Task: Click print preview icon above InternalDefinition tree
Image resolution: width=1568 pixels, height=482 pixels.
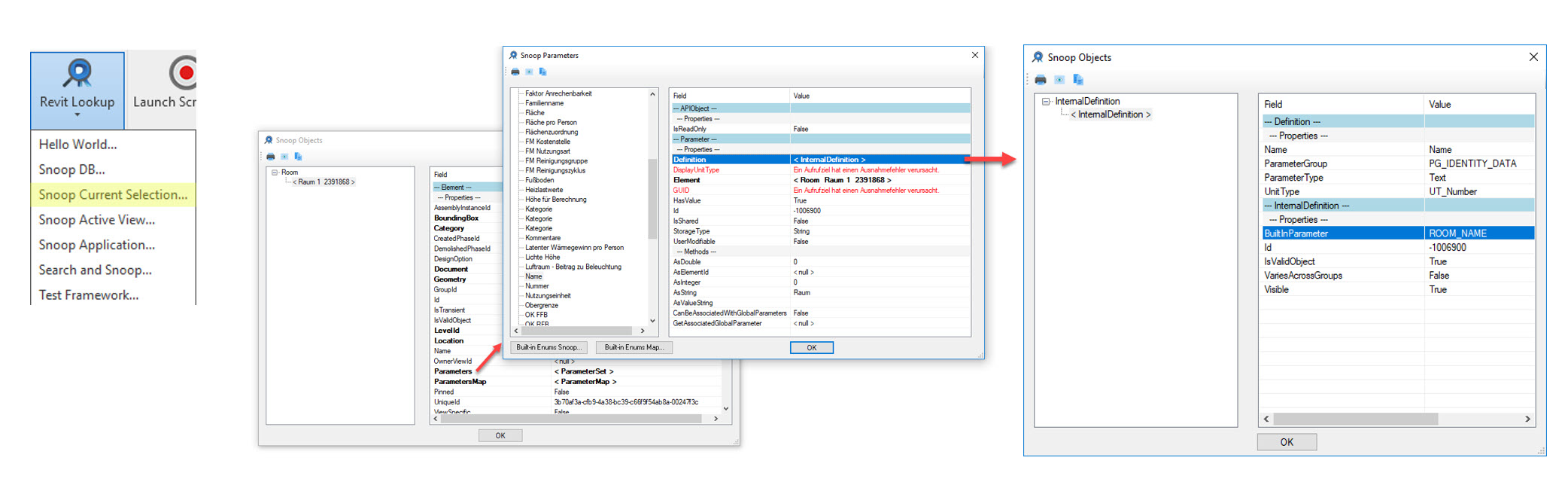Action: [1059, 80]
